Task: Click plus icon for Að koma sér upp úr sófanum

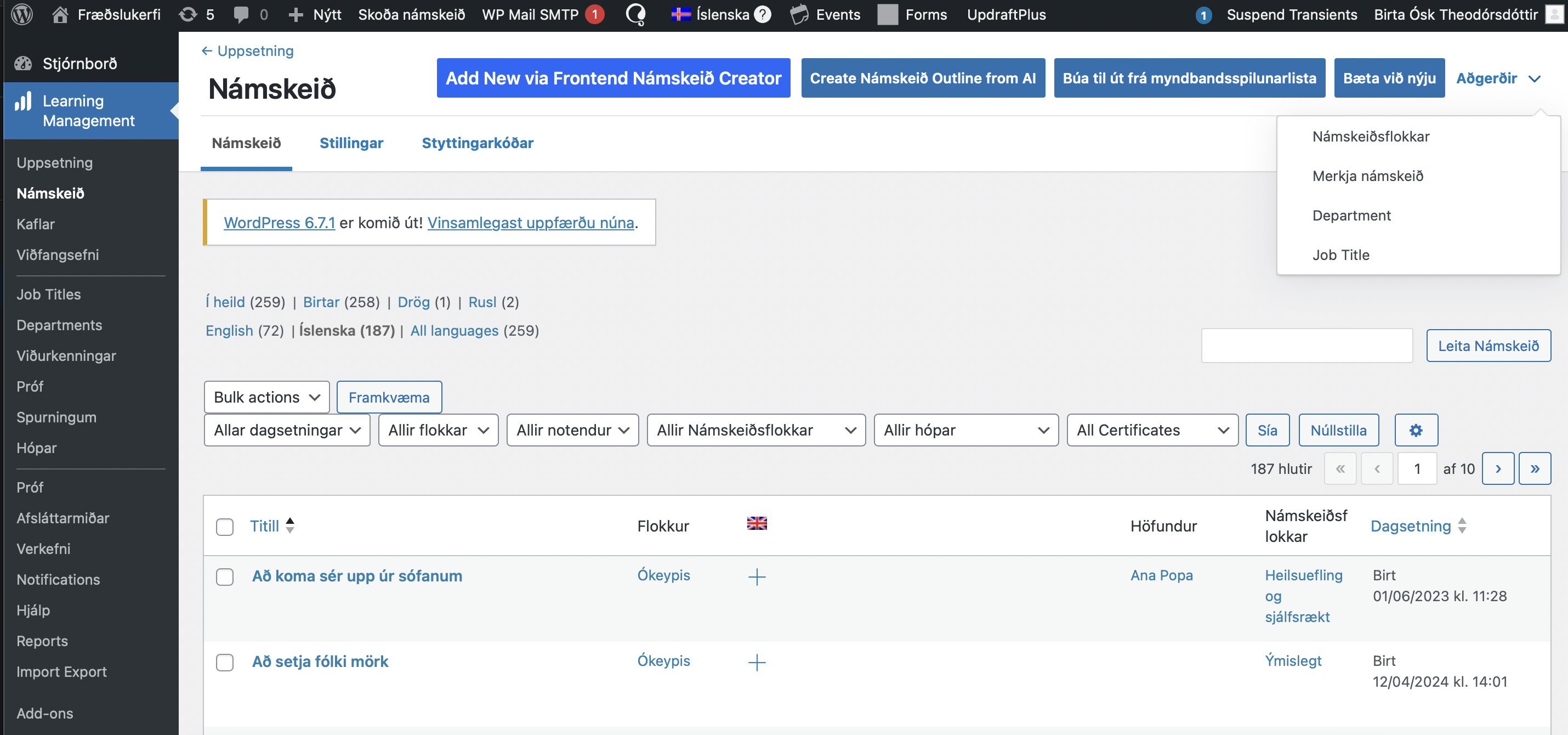Action: tap(757, 576)
